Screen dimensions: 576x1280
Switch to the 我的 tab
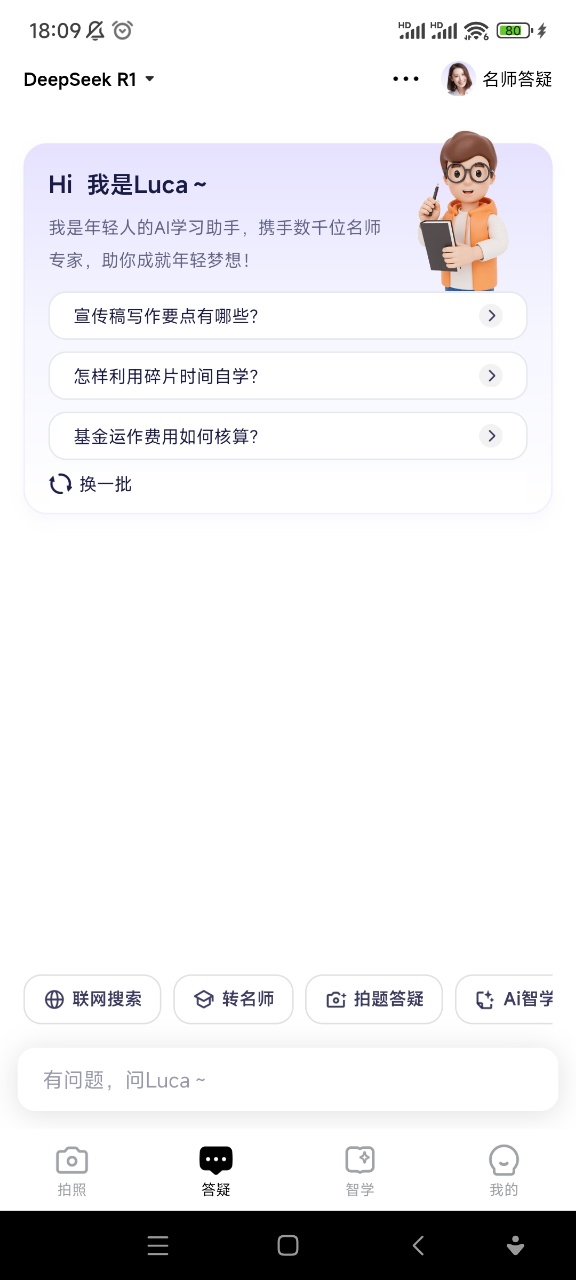click(504, 1171)
